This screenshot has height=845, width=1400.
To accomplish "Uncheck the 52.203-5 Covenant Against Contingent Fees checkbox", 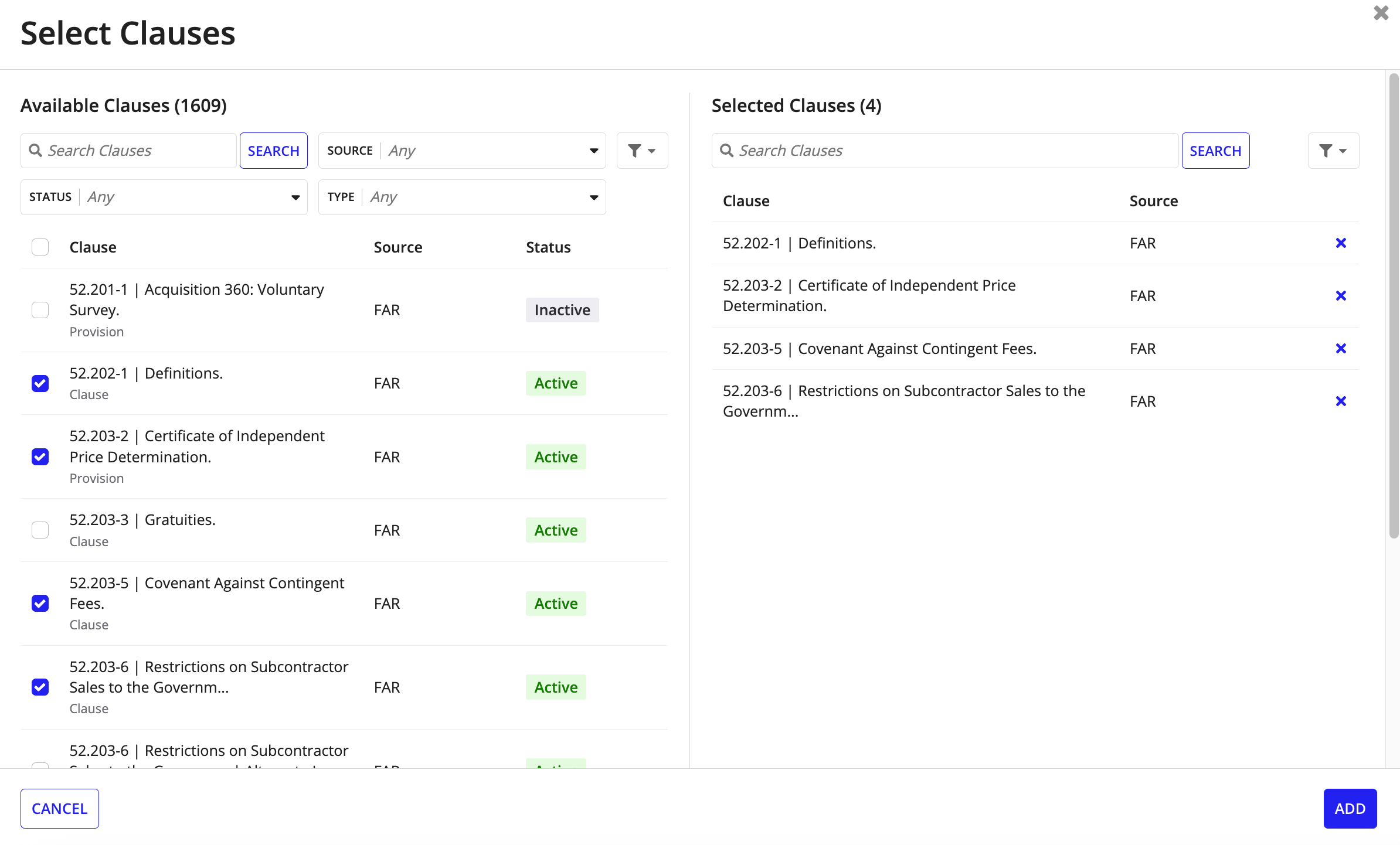I will click(x=40, y=604).
